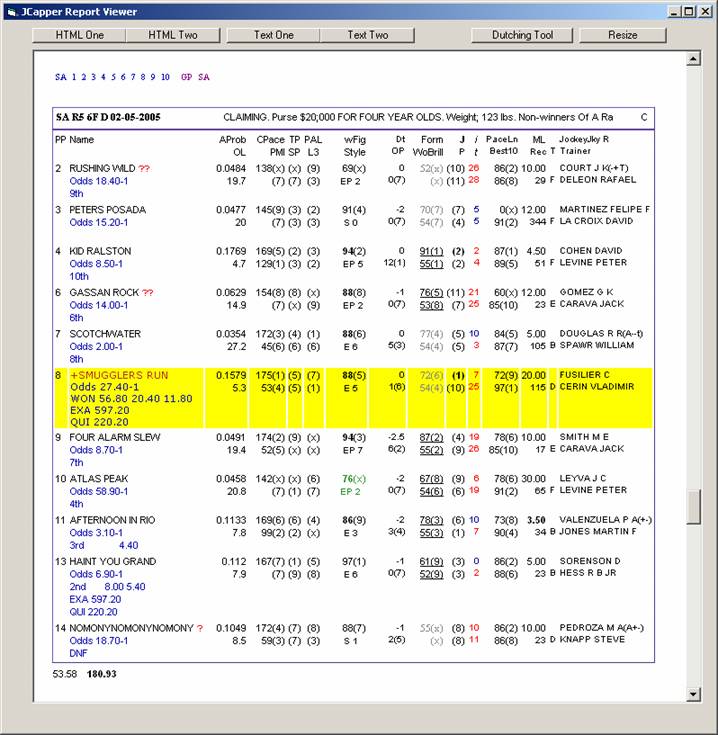Image resolution: width=718 pixels, height=735 pixels.
Task: Click Odds 2.00-1 under Scotchwater
Action: point(96,346)
